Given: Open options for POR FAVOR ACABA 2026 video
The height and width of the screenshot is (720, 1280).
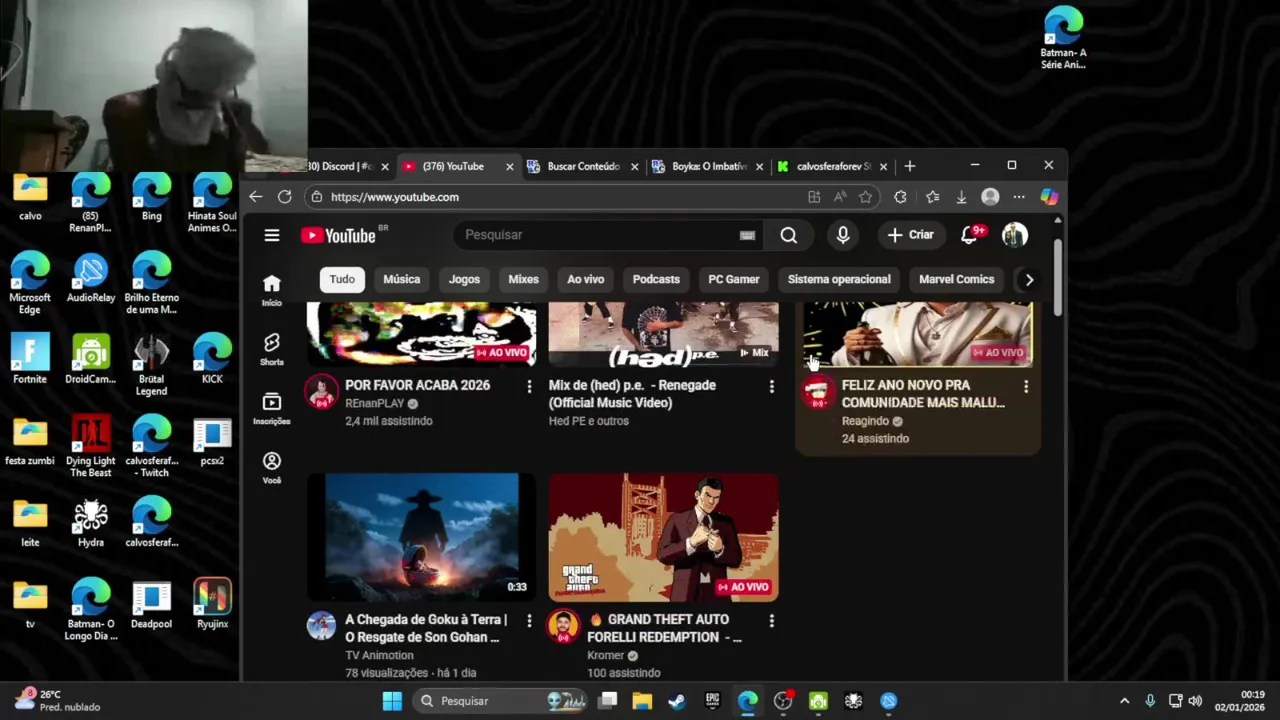Looking at the screenshot, I should (529, 386).
